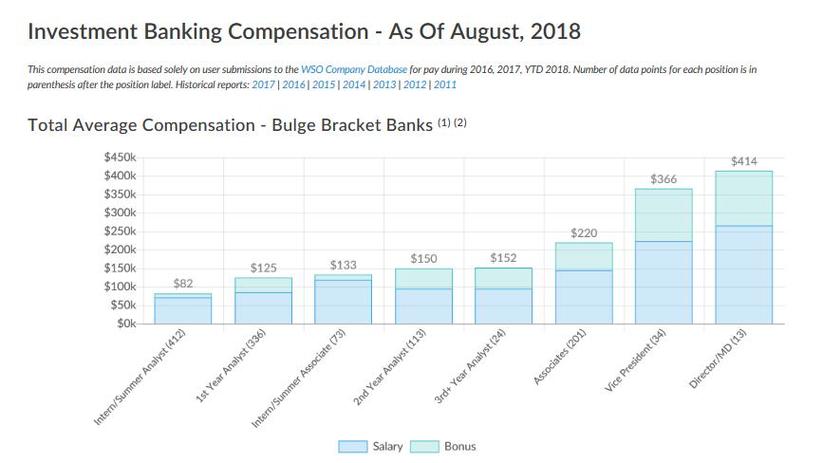Click the Director/MD bonus bar segment

click(x=743, y=198)
